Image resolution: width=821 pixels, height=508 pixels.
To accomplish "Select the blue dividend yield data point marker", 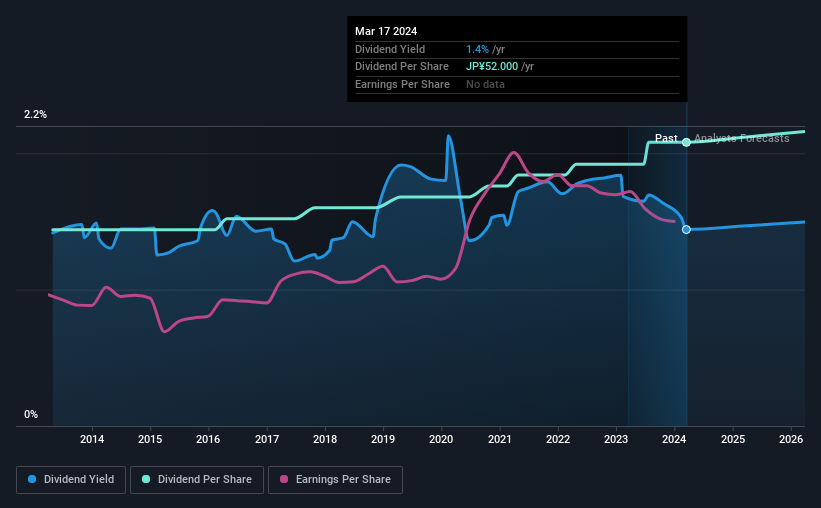I will (x=686, y=229).
